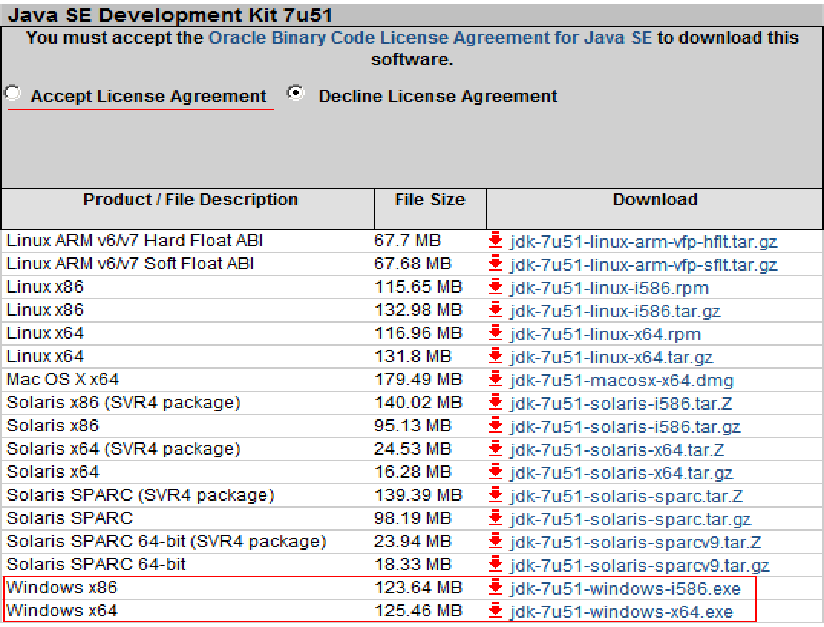Click the 98.19 MB file size

(413, 518)
